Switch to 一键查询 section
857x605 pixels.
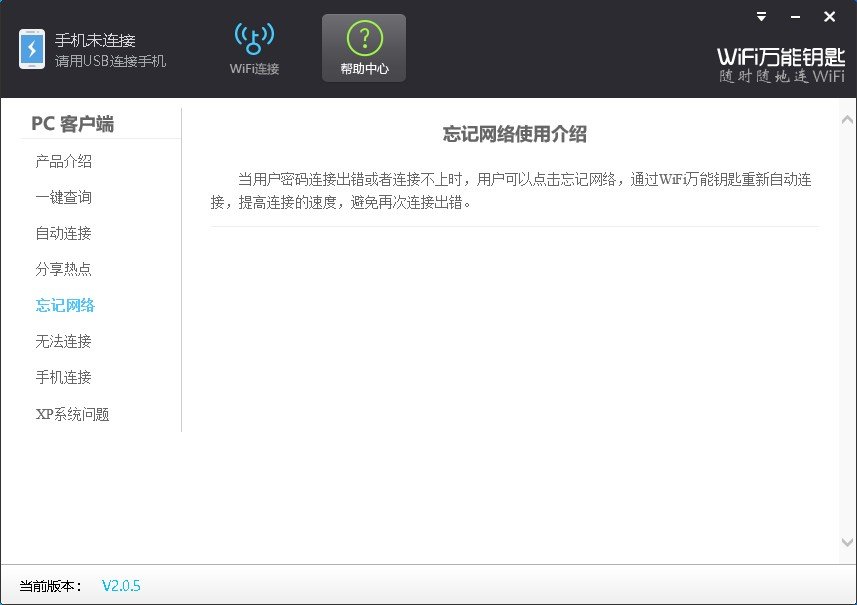65,196
